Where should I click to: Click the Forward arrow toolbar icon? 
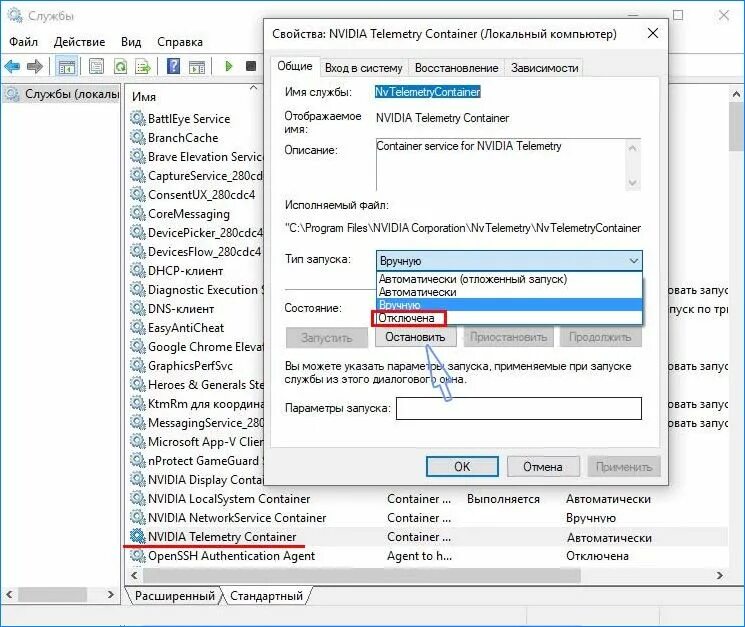35,66
